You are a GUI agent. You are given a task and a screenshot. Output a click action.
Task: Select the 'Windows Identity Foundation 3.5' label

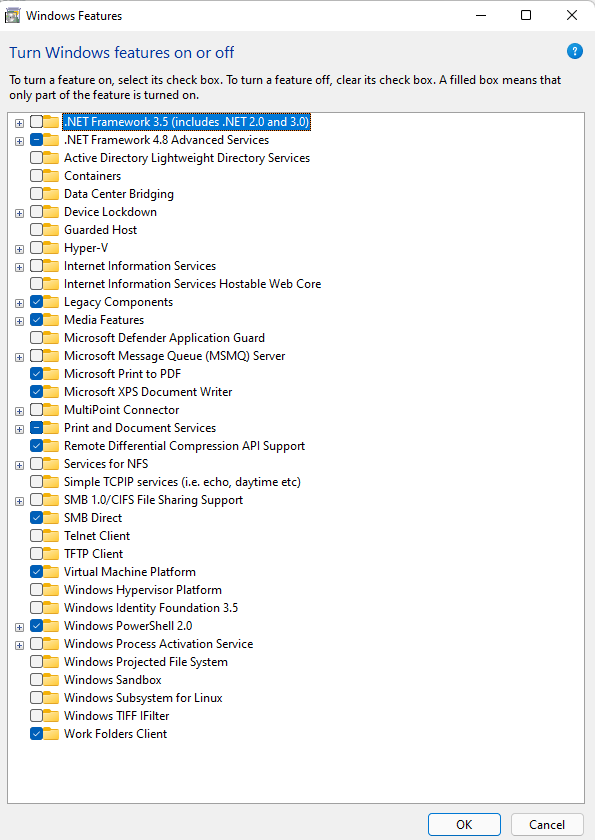pyautogui.click(x=151, y=608)
